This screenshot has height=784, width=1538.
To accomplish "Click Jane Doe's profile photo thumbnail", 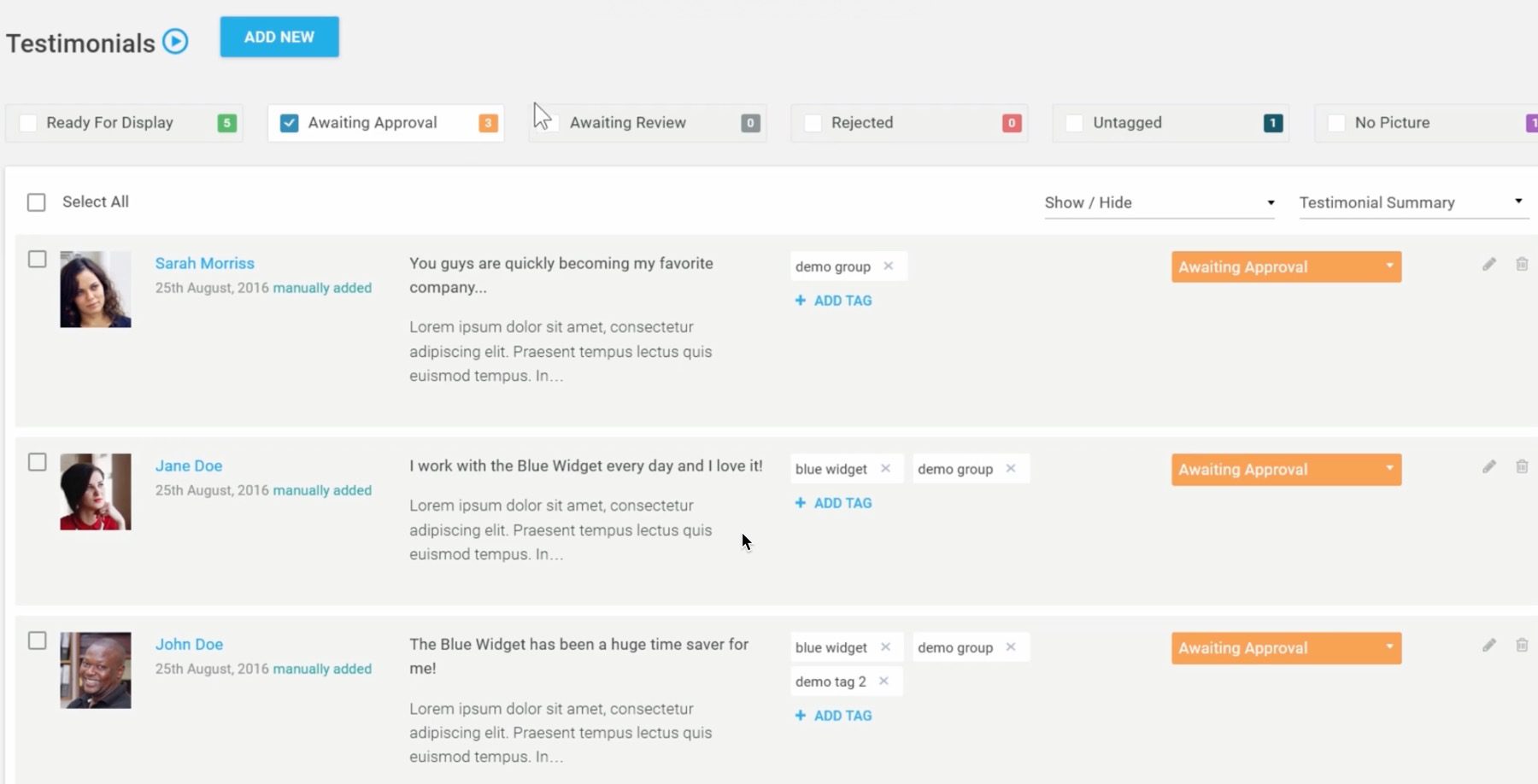I will pos(95,493).
